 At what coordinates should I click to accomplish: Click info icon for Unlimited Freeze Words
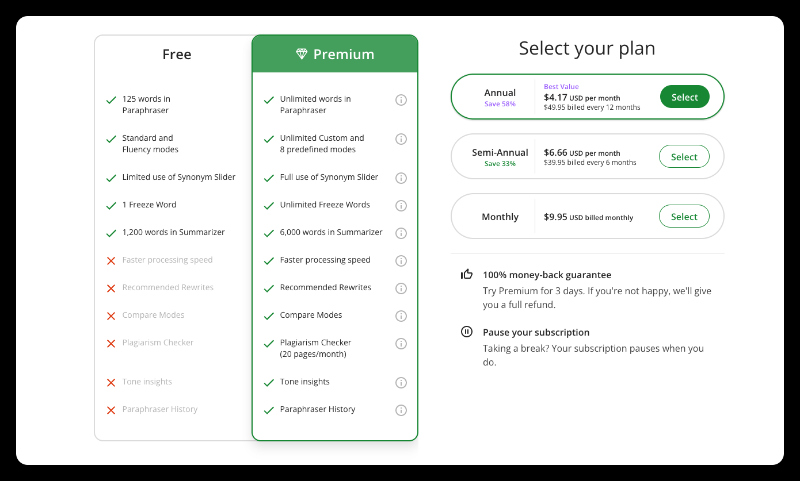[401, 205]
